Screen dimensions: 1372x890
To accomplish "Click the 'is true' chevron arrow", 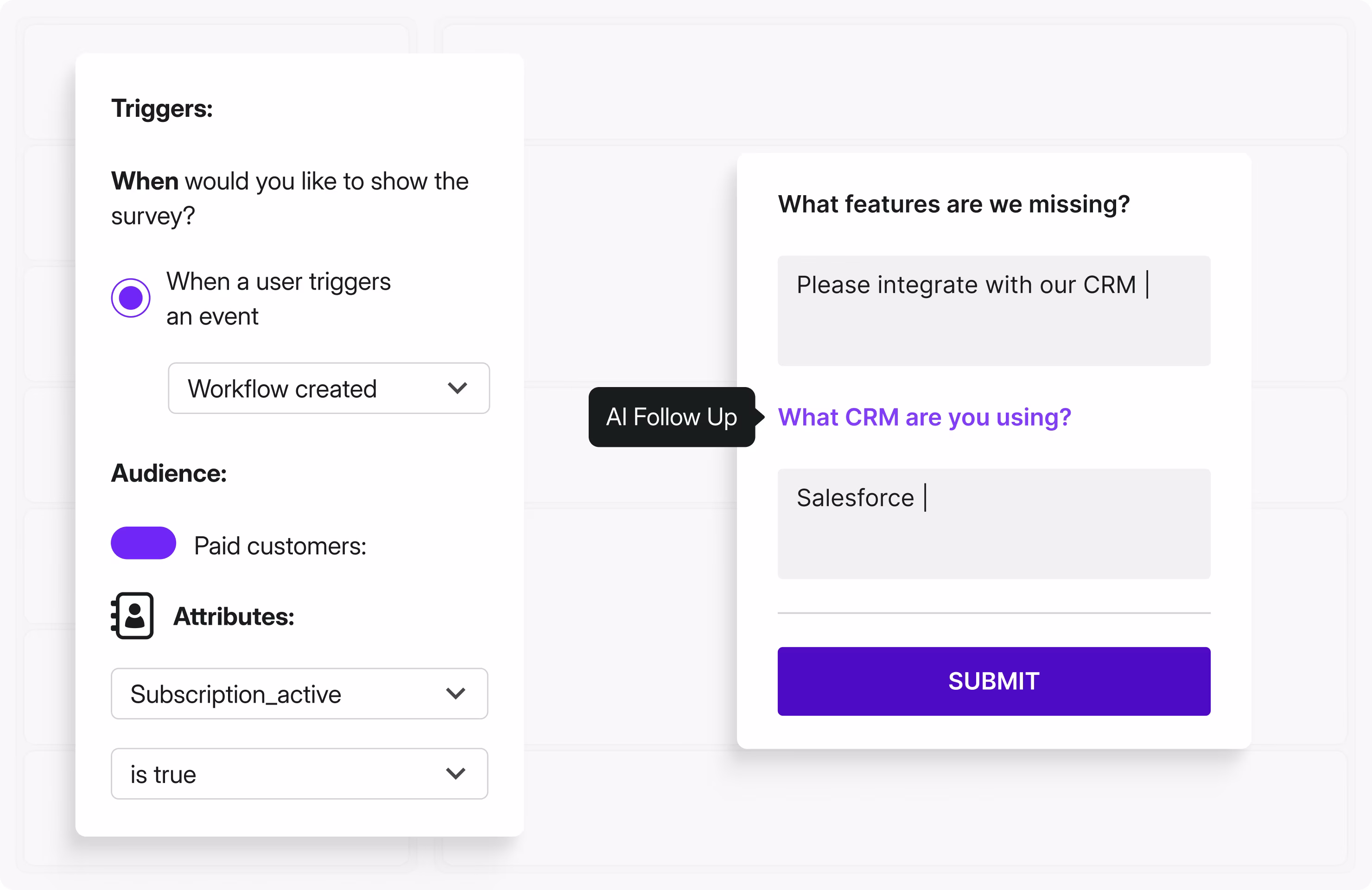I will pos(456,774).
